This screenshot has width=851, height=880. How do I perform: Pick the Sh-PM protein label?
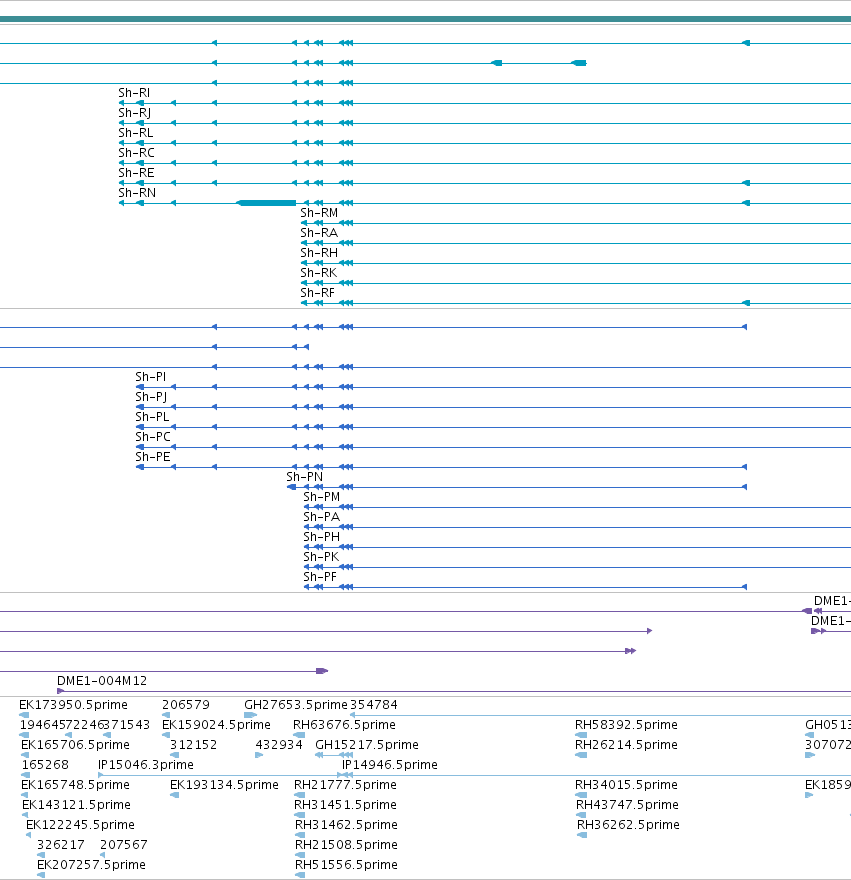coord(322,497)
